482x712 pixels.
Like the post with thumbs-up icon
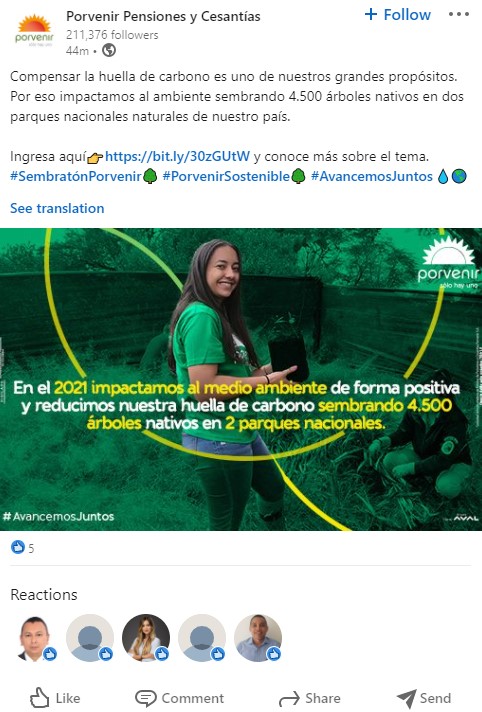pos(40,698)
